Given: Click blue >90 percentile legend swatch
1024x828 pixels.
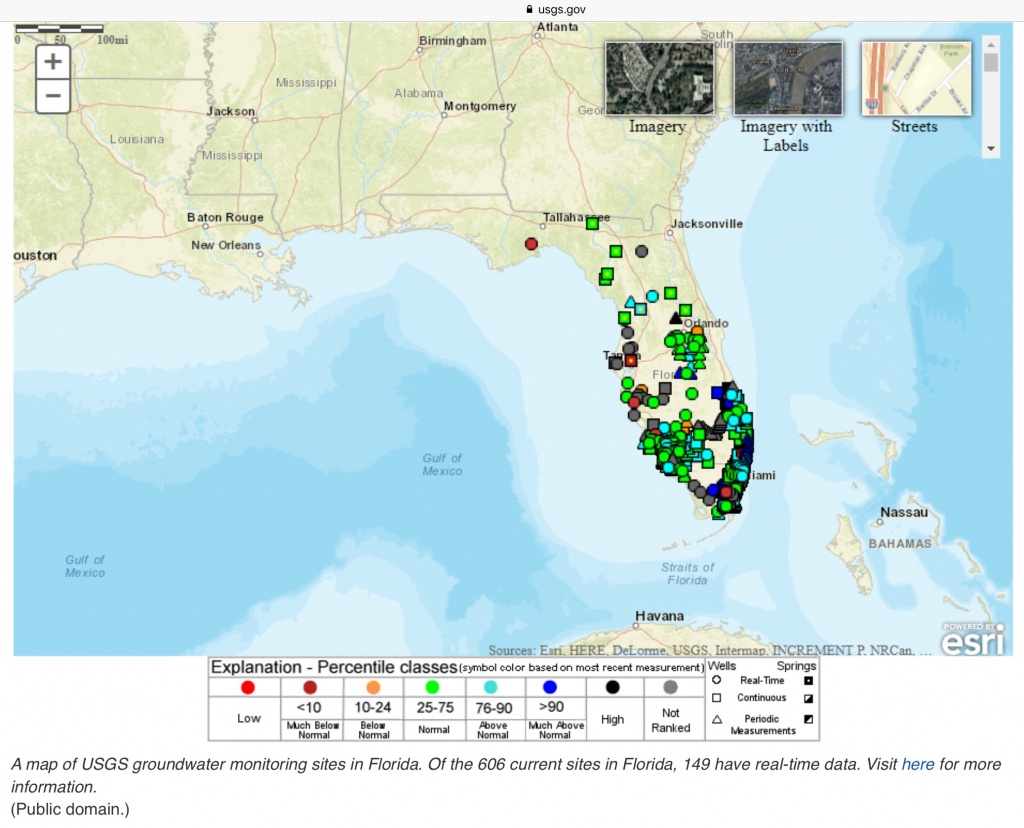Looking at the screenshot, I should click(x=550, y=687).
